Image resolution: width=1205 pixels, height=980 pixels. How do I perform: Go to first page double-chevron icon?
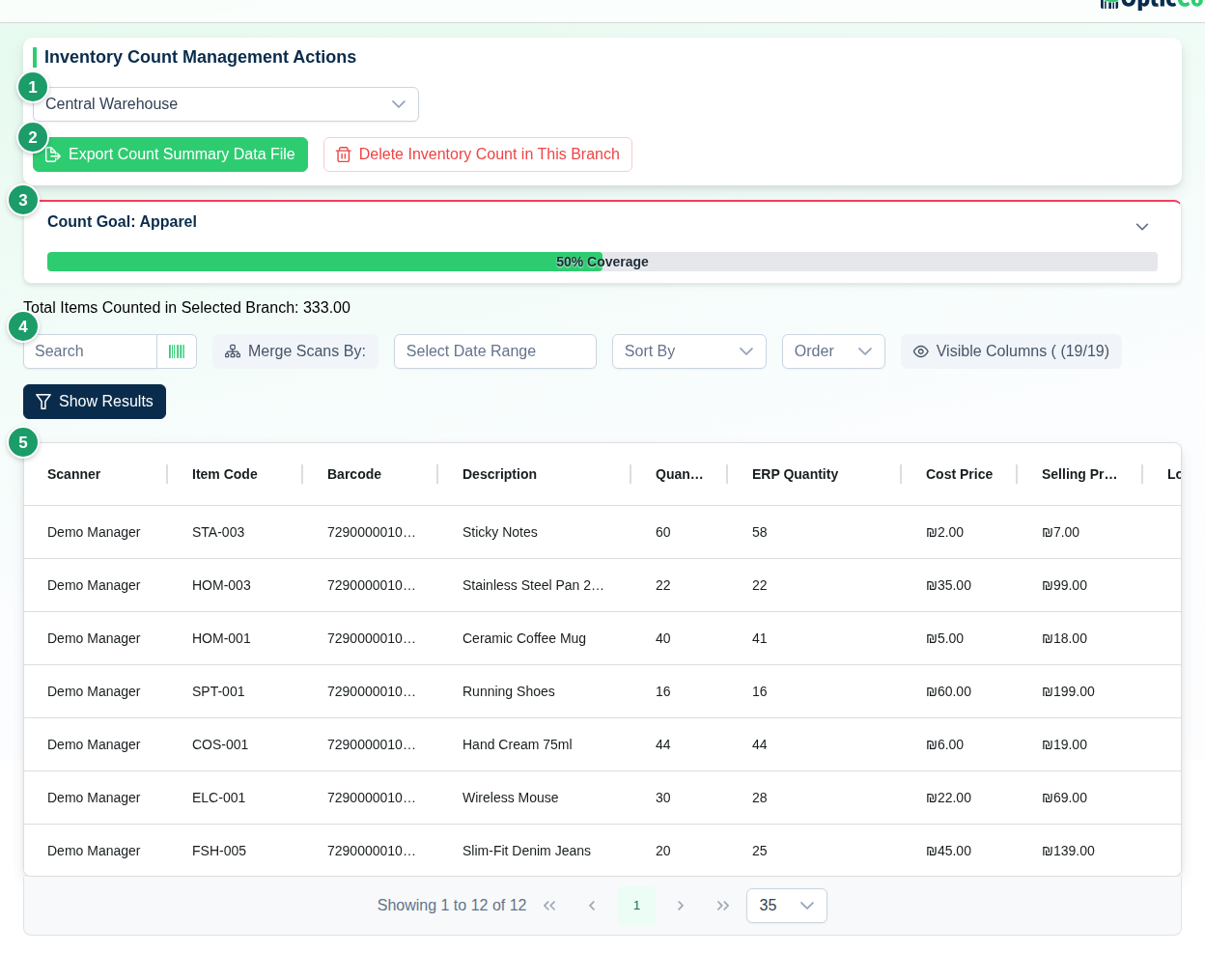coord(549,906)
